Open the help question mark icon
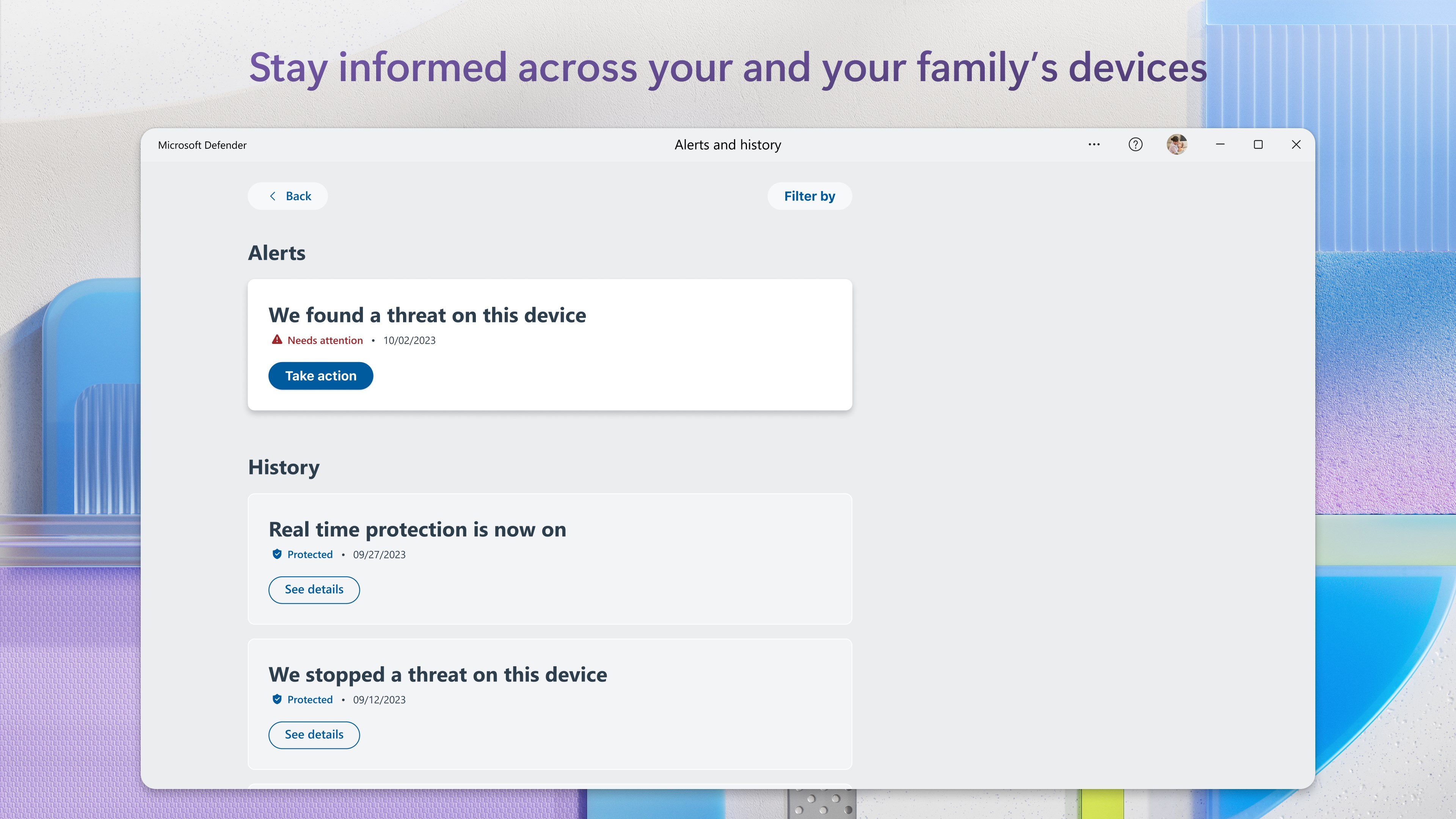The image size is (1456, 819). coord(1135,144)
